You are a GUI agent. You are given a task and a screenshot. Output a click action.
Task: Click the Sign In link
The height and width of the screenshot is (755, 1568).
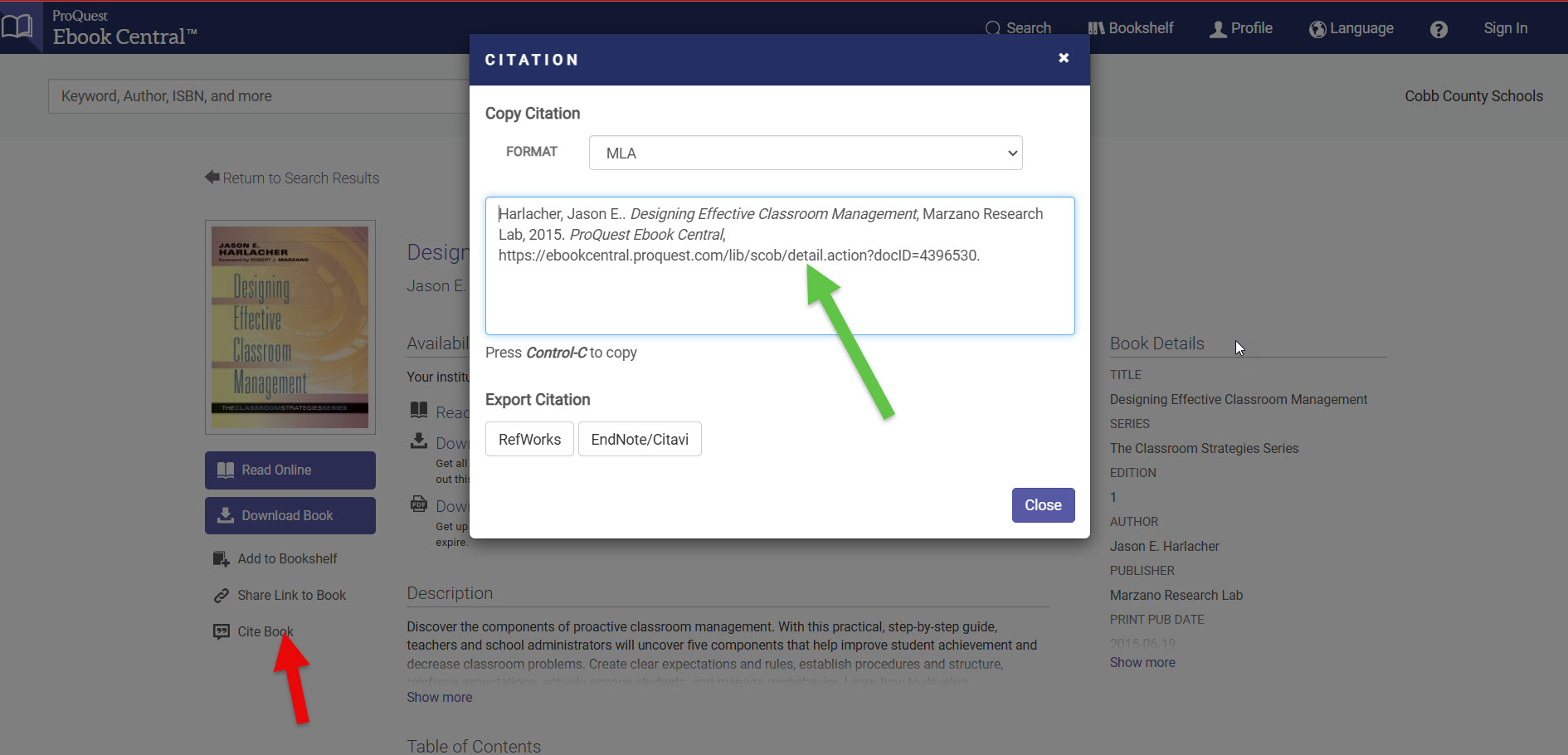click(1505, 28)
